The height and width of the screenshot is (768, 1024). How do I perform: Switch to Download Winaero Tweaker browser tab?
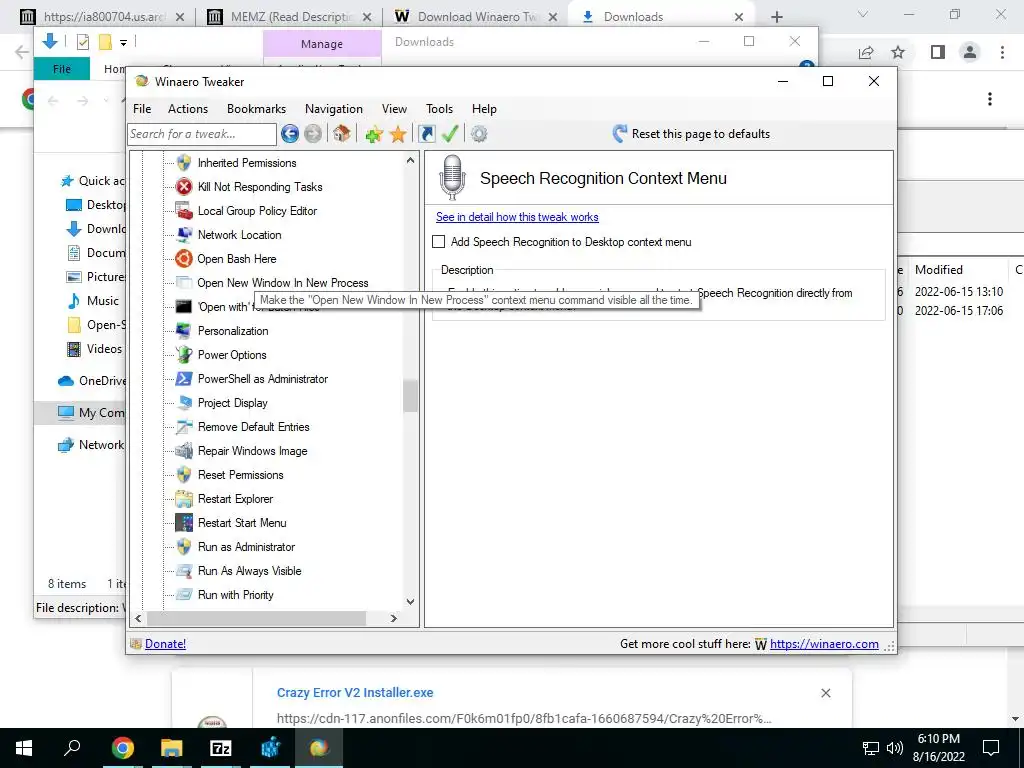[x=477, y=17]
